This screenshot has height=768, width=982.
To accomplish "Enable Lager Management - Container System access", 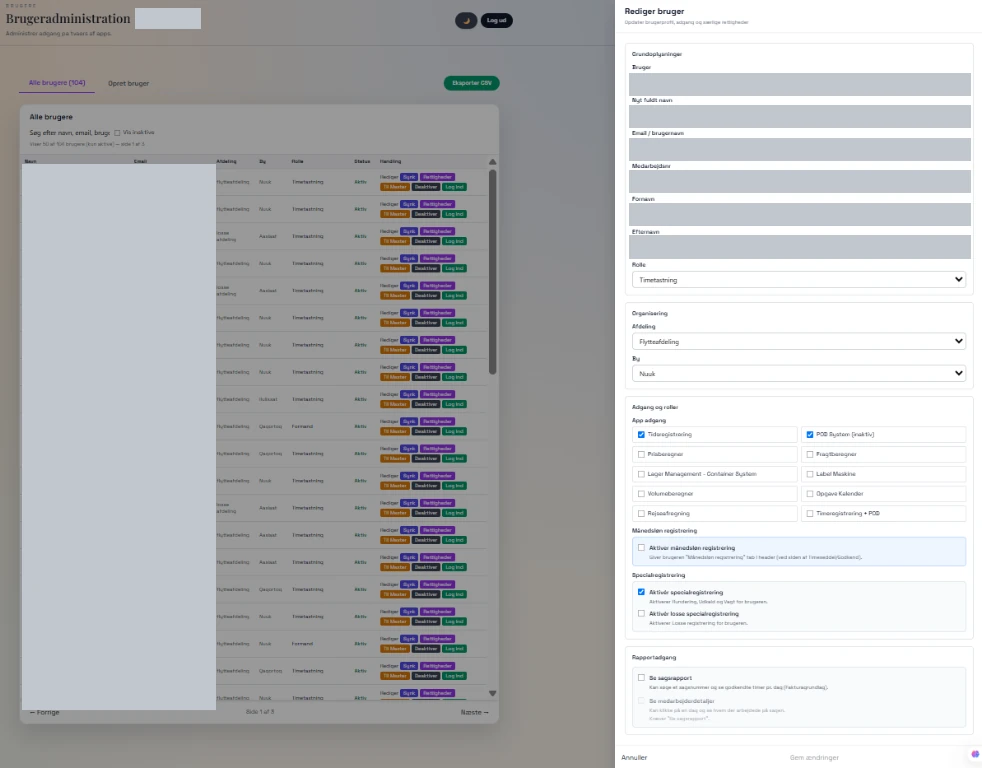I will point(641,474).
